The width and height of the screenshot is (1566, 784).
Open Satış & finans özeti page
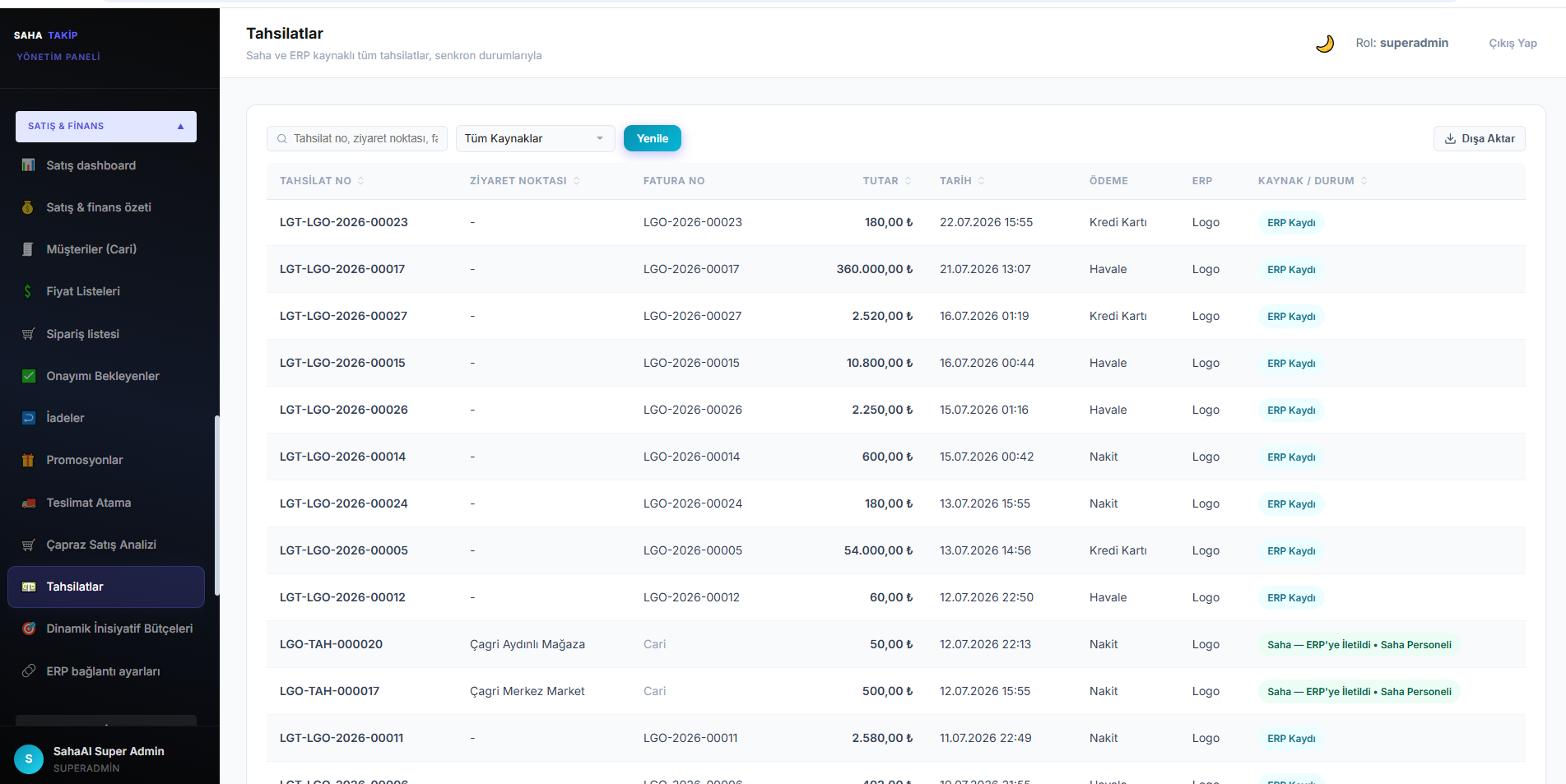106,207
